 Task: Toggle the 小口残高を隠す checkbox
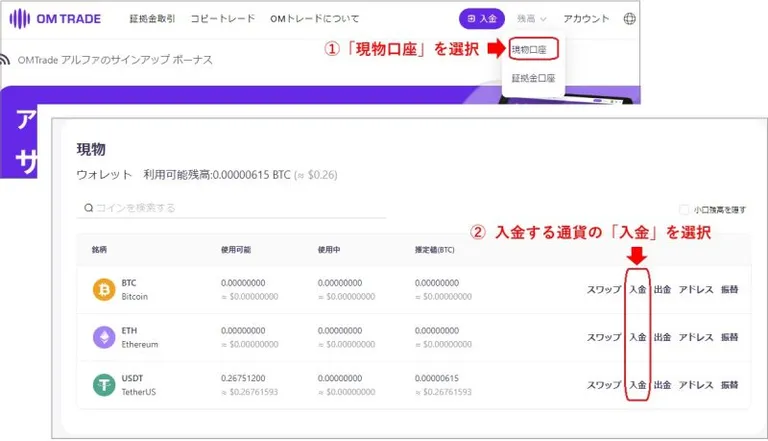(684, 210)
